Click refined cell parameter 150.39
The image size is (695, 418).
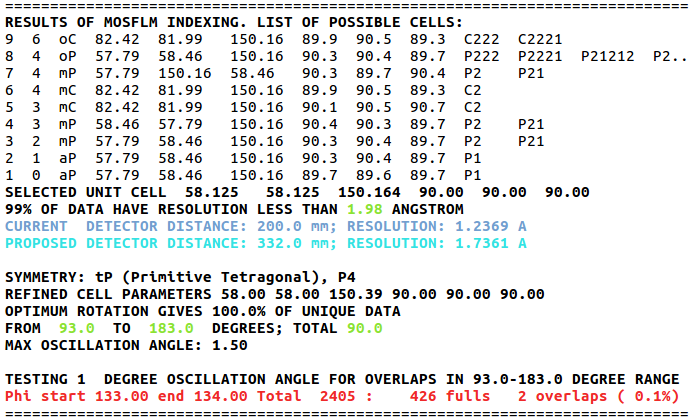point(355,294)
